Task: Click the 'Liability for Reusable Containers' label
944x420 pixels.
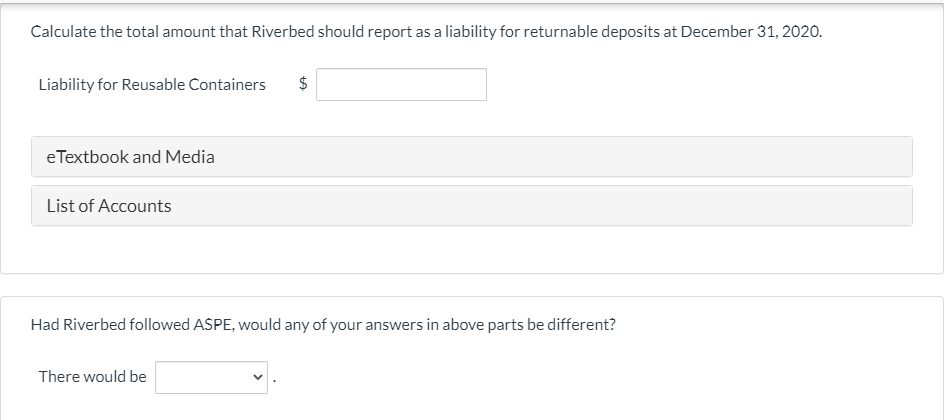Action: [152, 85]
